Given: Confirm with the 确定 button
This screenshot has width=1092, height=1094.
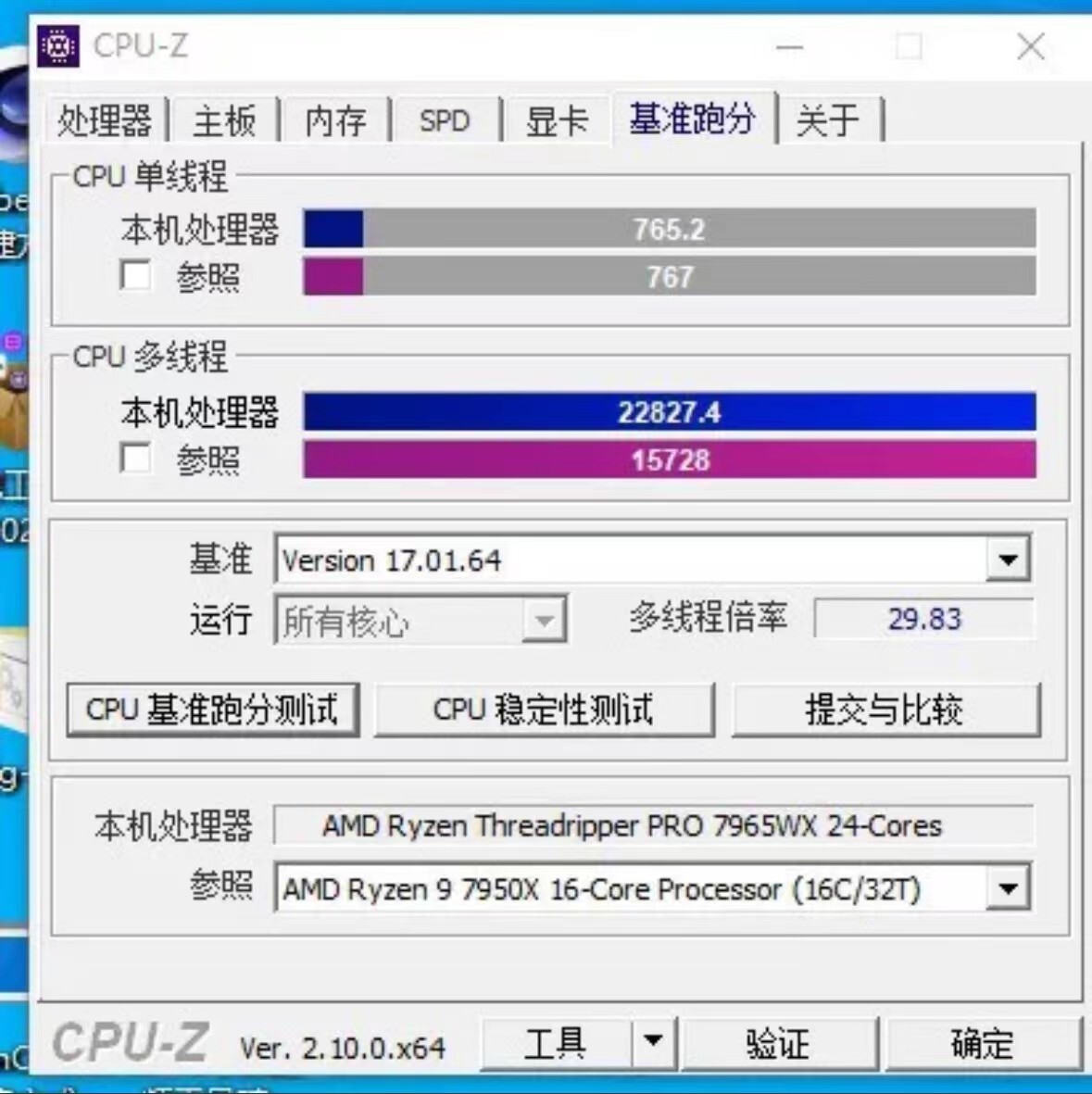Looking at the screenshot, I should pyautogui.click(x=983, y=1045).
